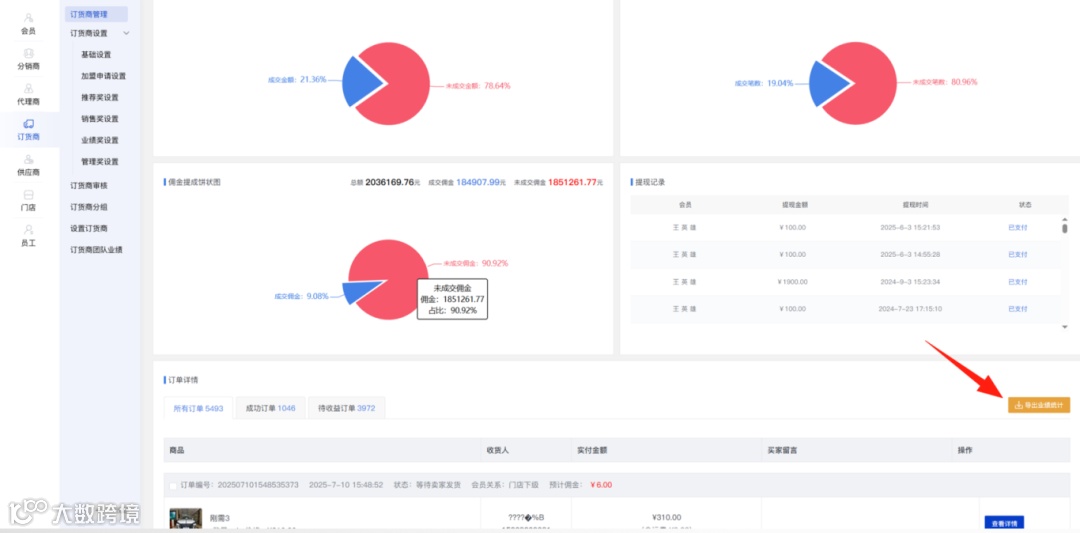Viewport: 1080px width, 533px height.
Task: Click the withdrawal records scrollbar thumb
Action: 1064,229
